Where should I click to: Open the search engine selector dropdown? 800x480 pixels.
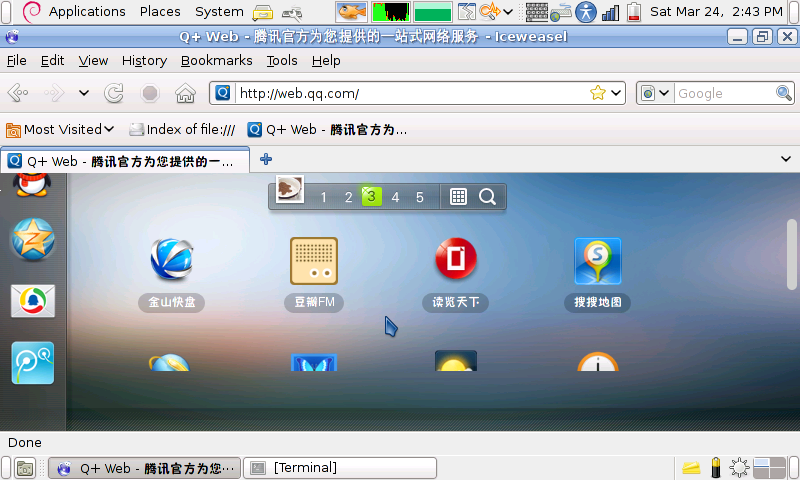[x=655, y=93]
